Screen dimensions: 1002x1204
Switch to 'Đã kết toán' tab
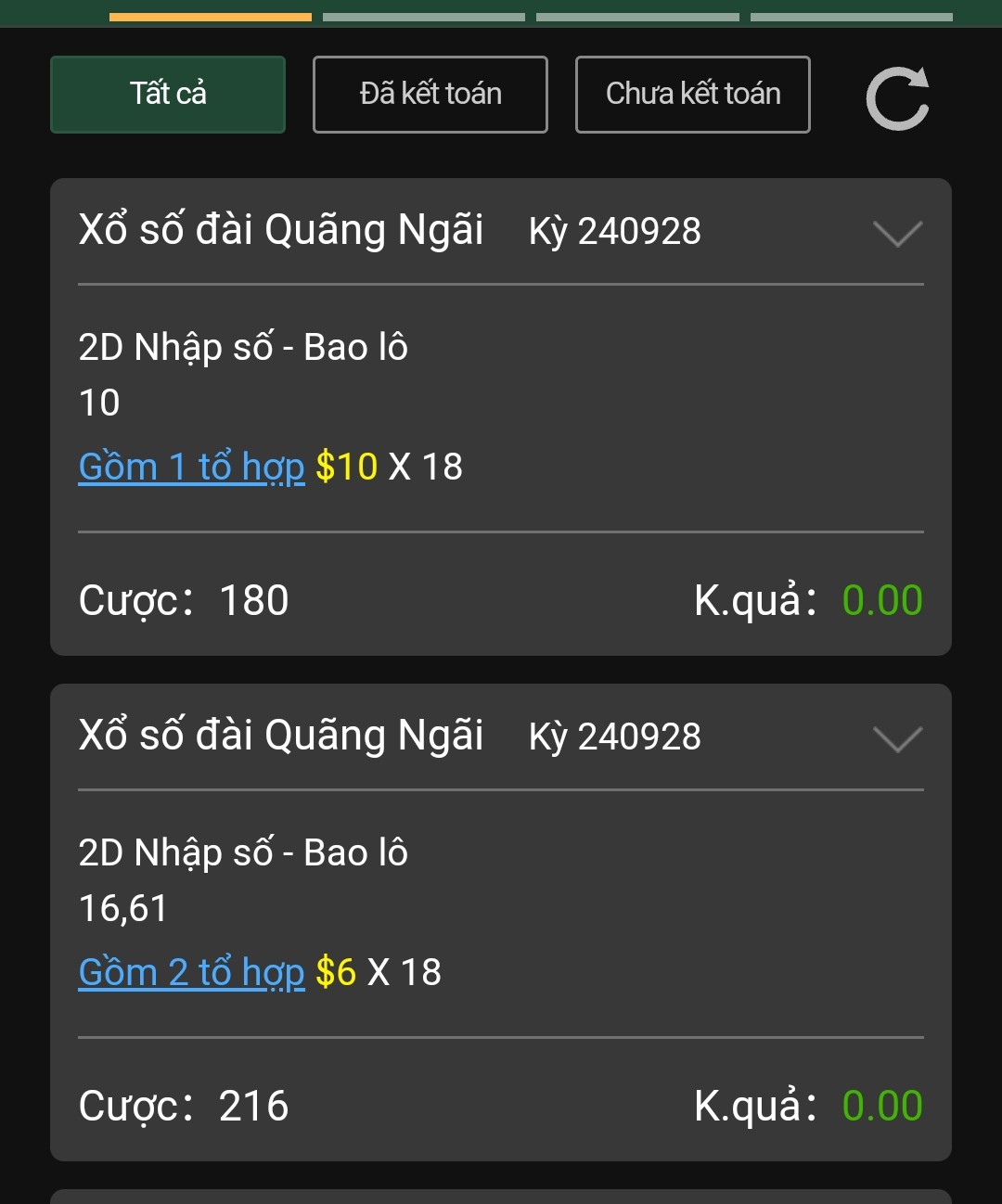point(430,95)
